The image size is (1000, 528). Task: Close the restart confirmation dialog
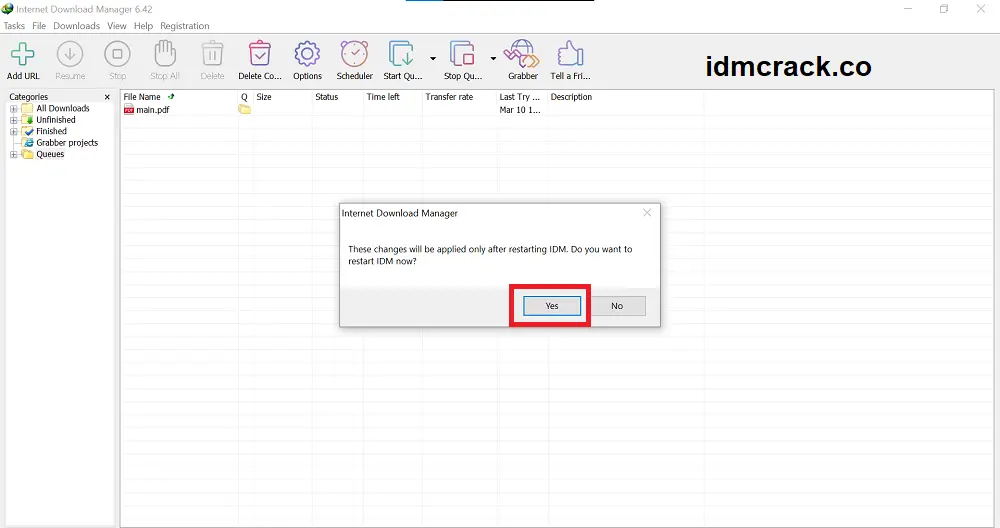click(647, 212)
